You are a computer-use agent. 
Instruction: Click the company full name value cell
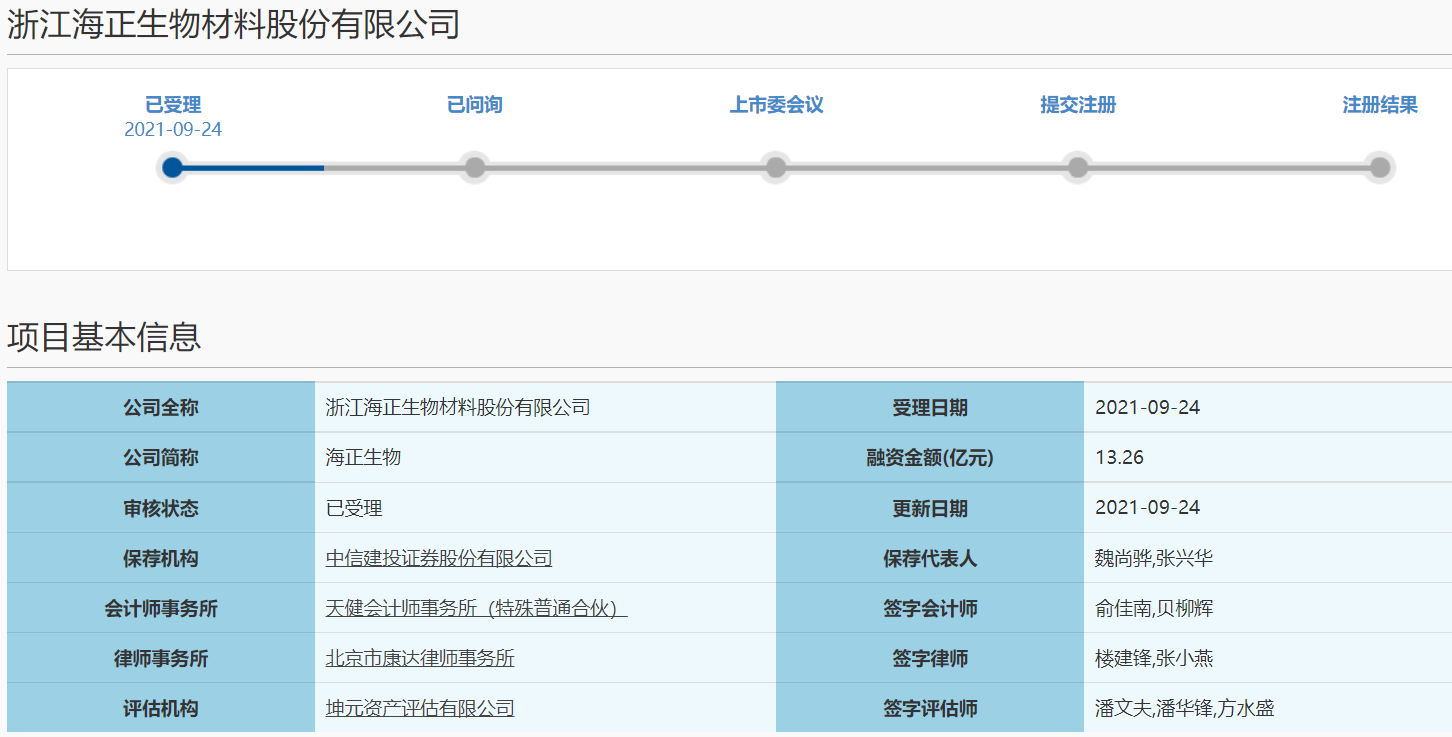pyautogui.click(x=545, y=407)
